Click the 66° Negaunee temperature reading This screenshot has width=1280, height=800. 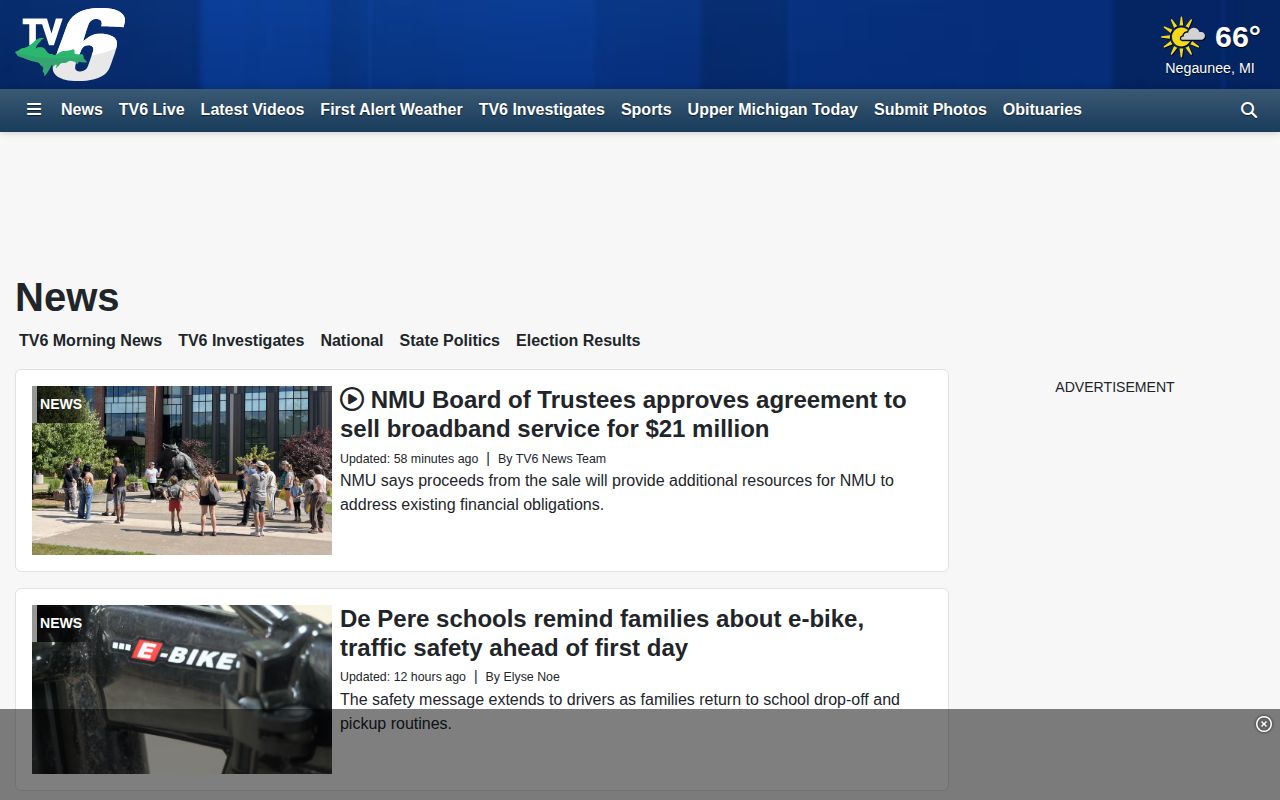tap(1237, 37)
